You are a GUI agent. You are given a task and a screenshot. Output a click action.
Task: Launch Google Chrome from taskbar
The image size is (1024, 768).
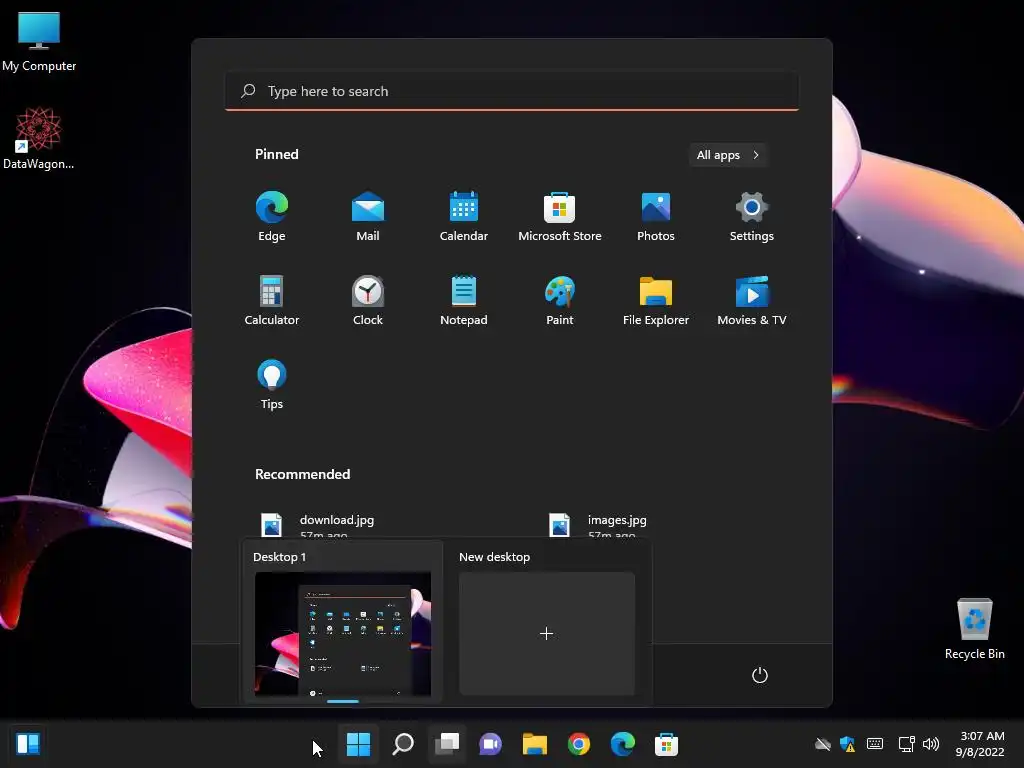(x=579, y=744)
